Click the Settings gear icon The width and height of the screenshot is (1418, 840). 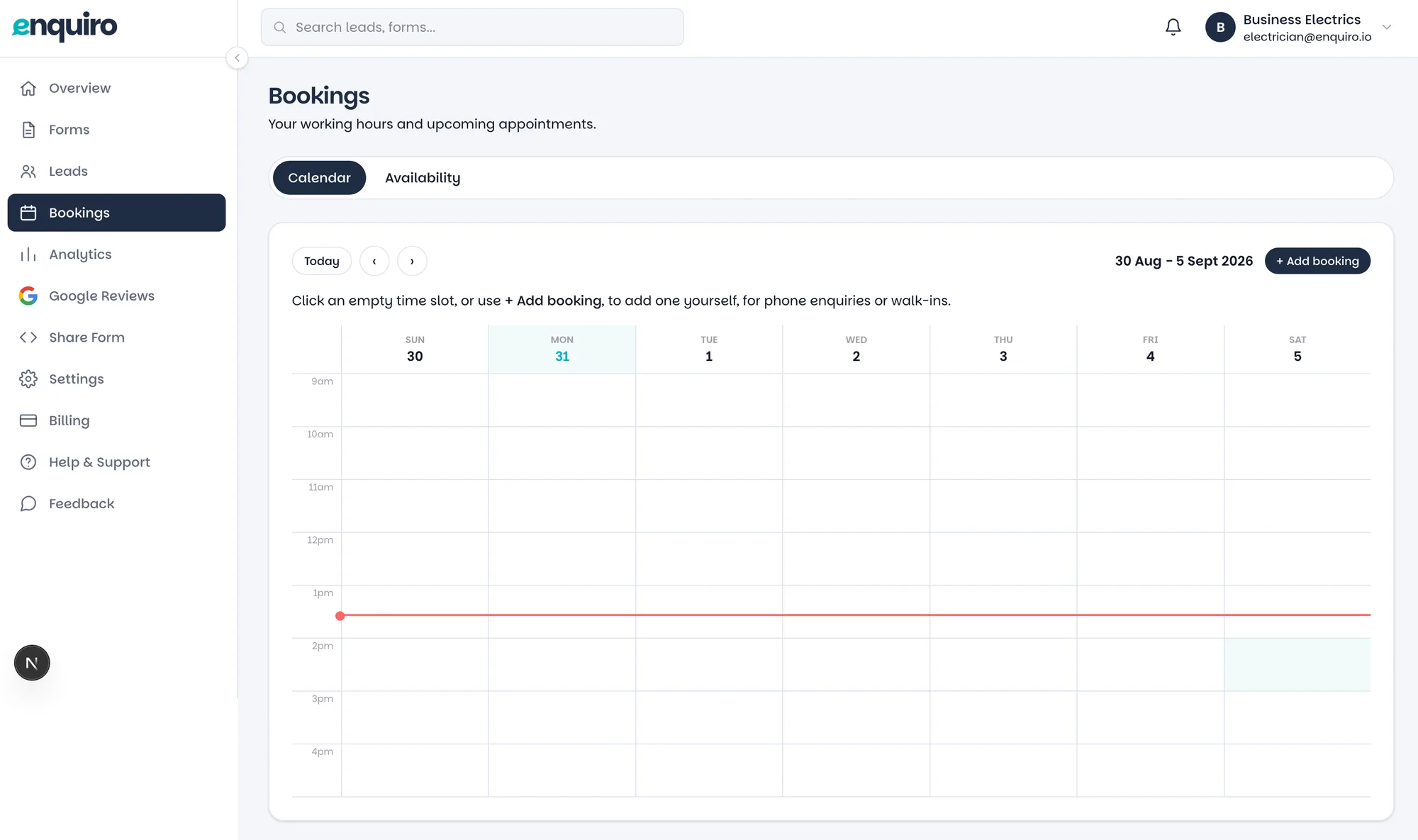(28, 379)
